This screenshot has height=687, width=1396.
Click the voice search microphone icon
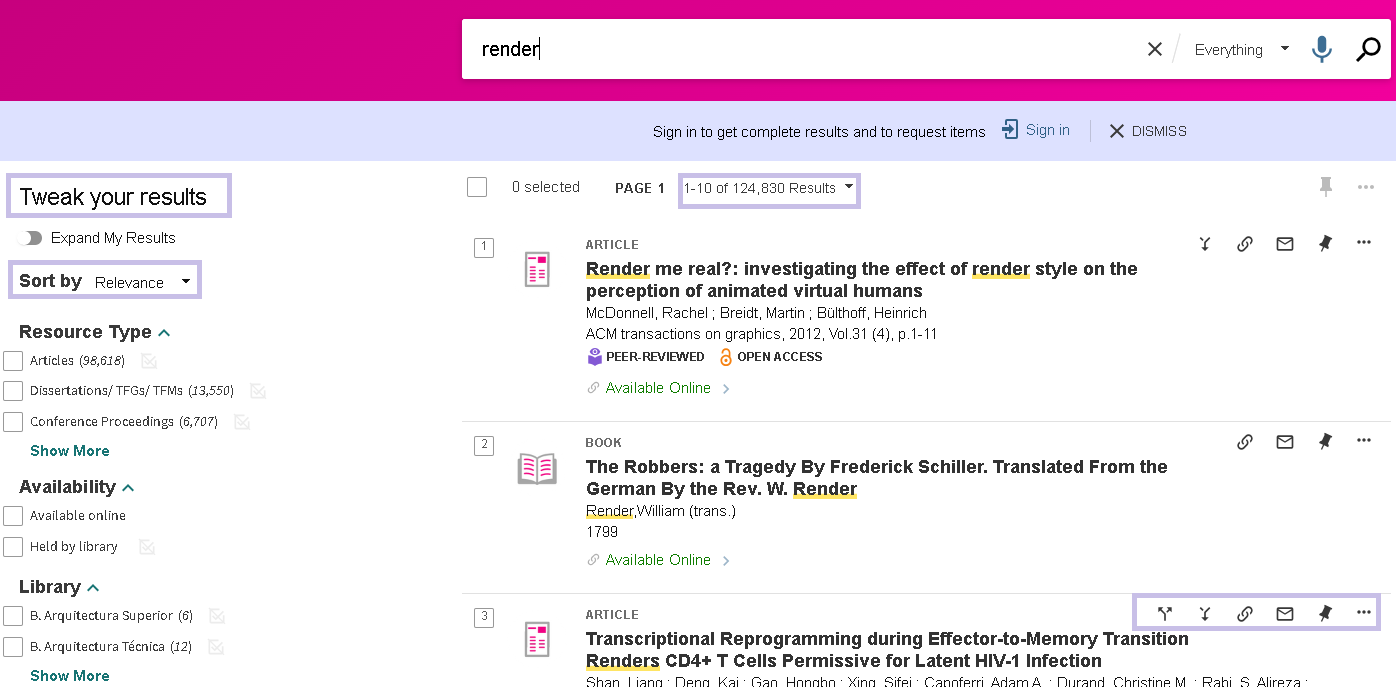click(x=1321, y=49)
